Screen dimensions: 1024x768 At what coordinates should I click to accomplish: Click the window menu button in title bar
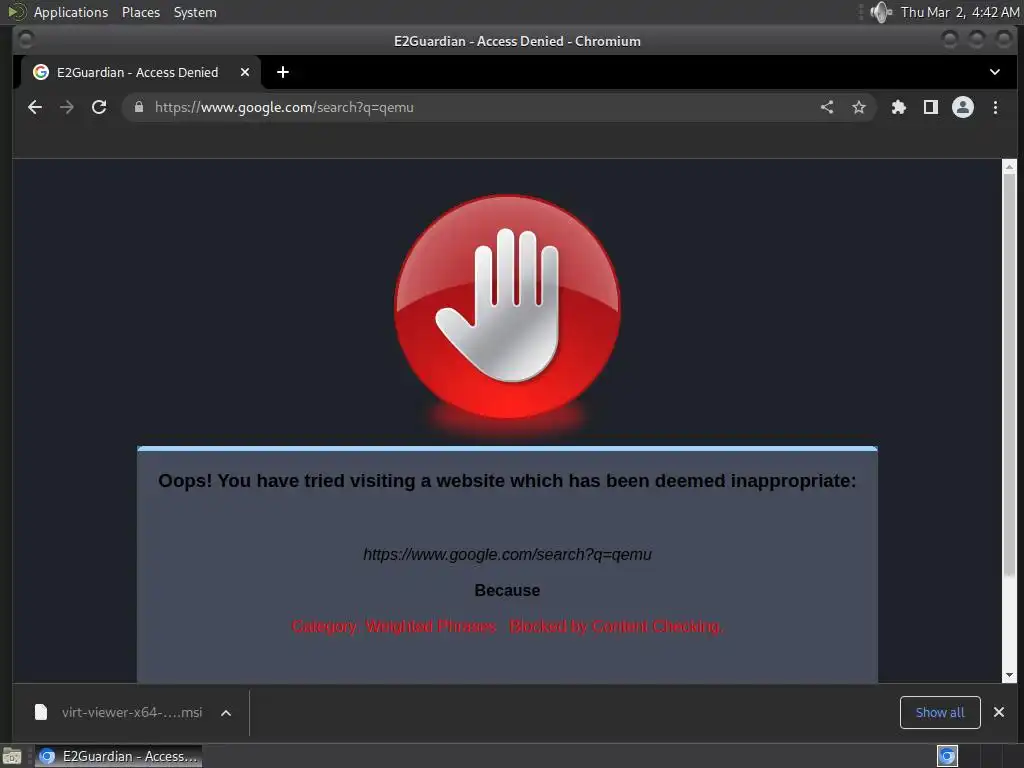tap(25, 40)
